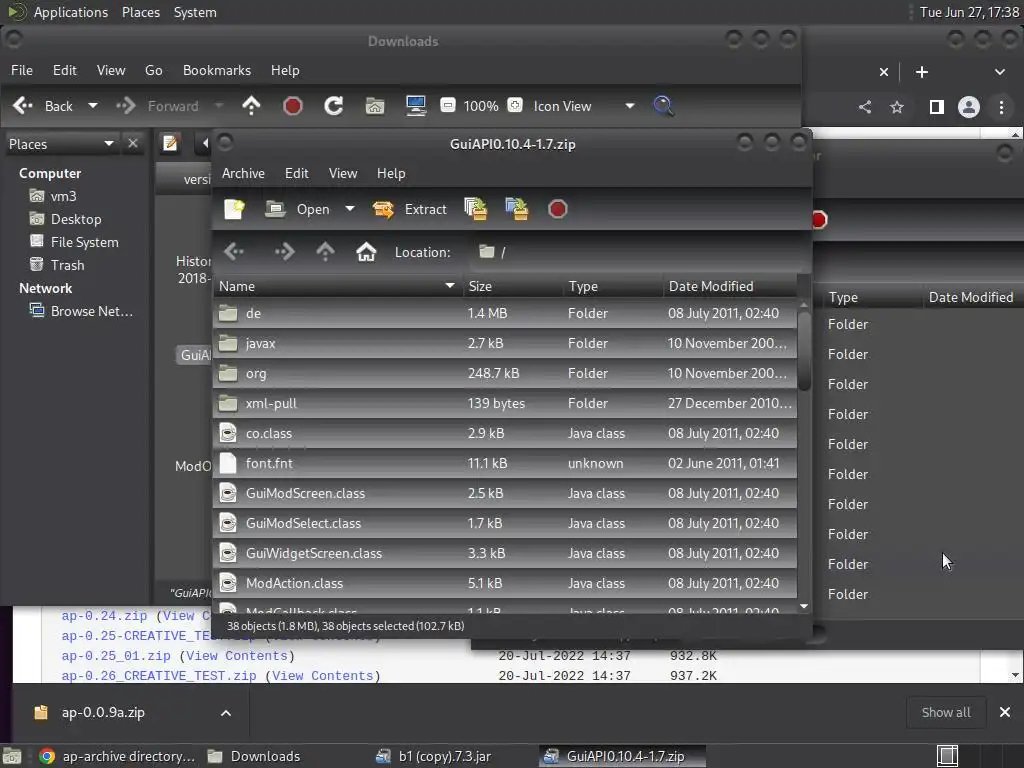Click Back in Downloads file manager

tap(43, 106)
